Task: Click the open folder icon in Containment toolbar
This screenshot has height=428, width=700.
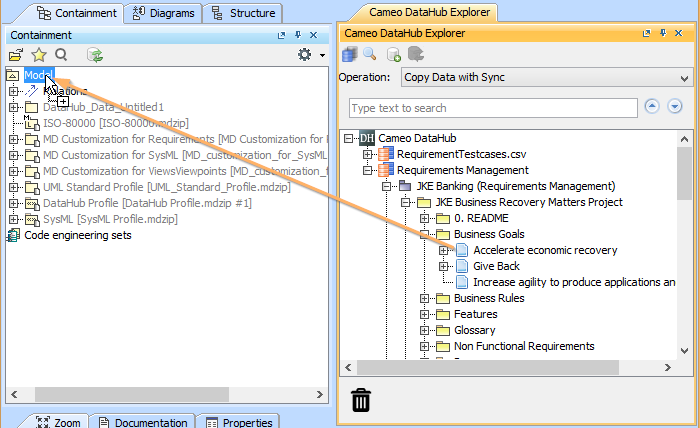Action: pyautogui.click(x=16, y=55)
